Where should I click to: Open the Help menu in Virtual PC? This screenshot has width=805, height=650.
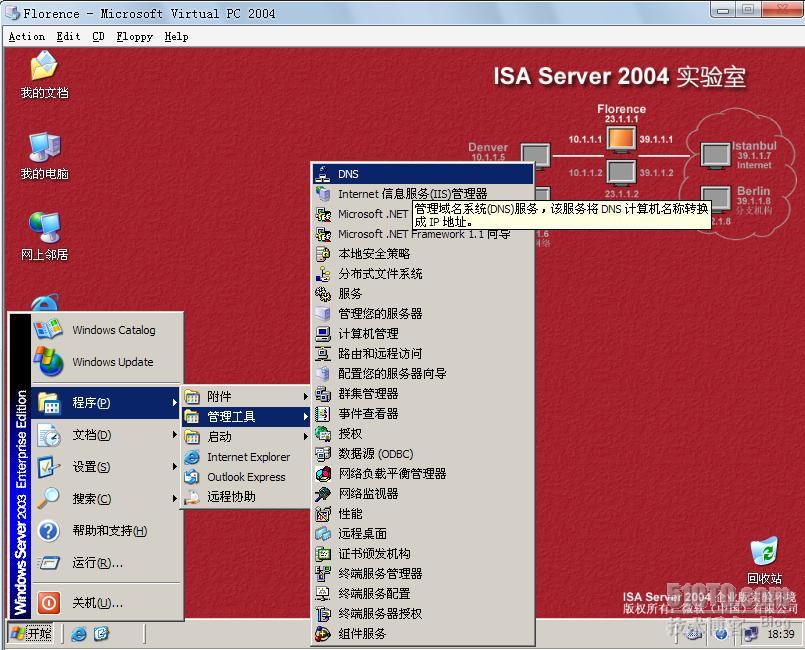point(176,36)
